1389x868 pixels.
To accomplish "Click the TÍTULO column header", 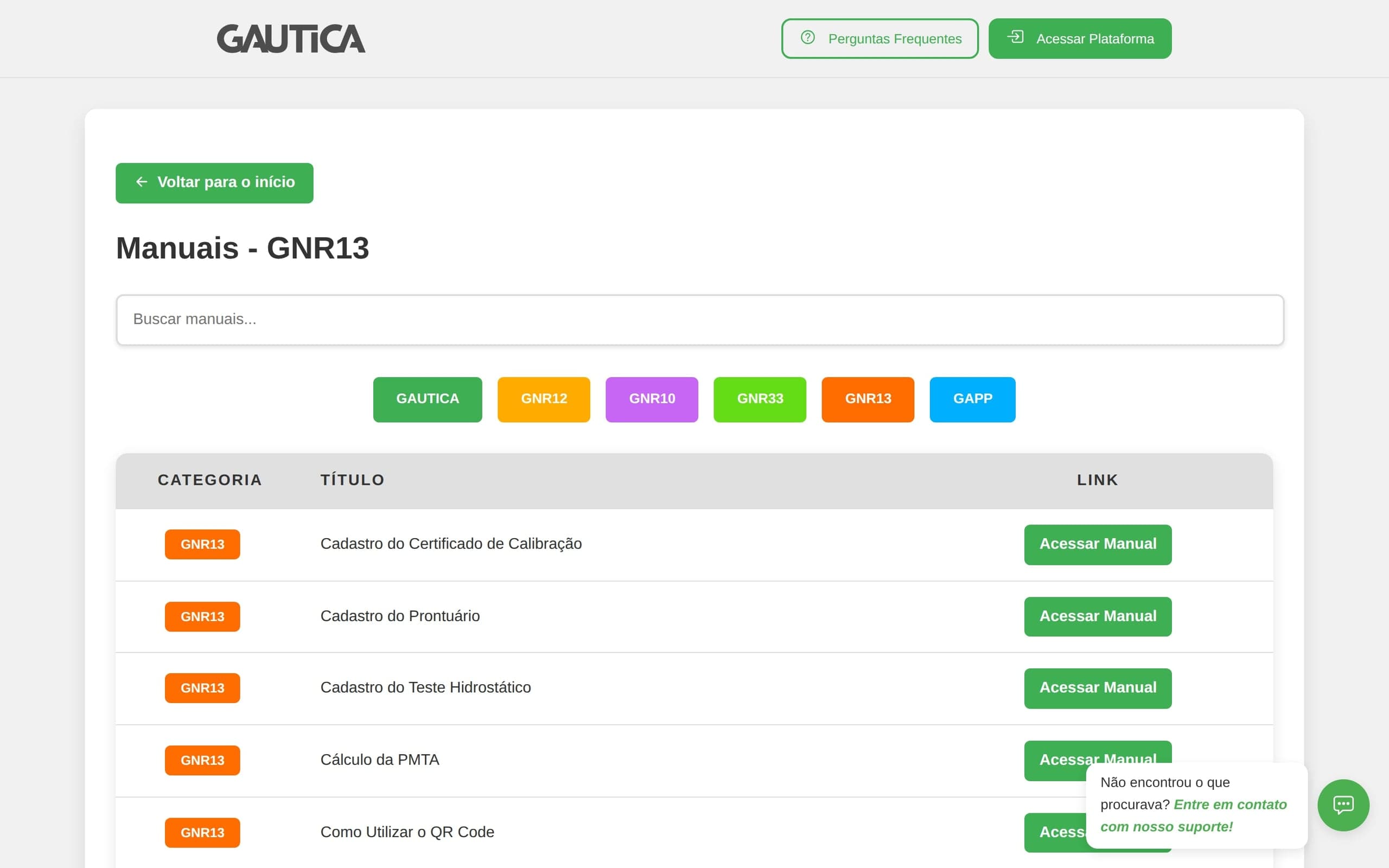I will click(352, 480).
